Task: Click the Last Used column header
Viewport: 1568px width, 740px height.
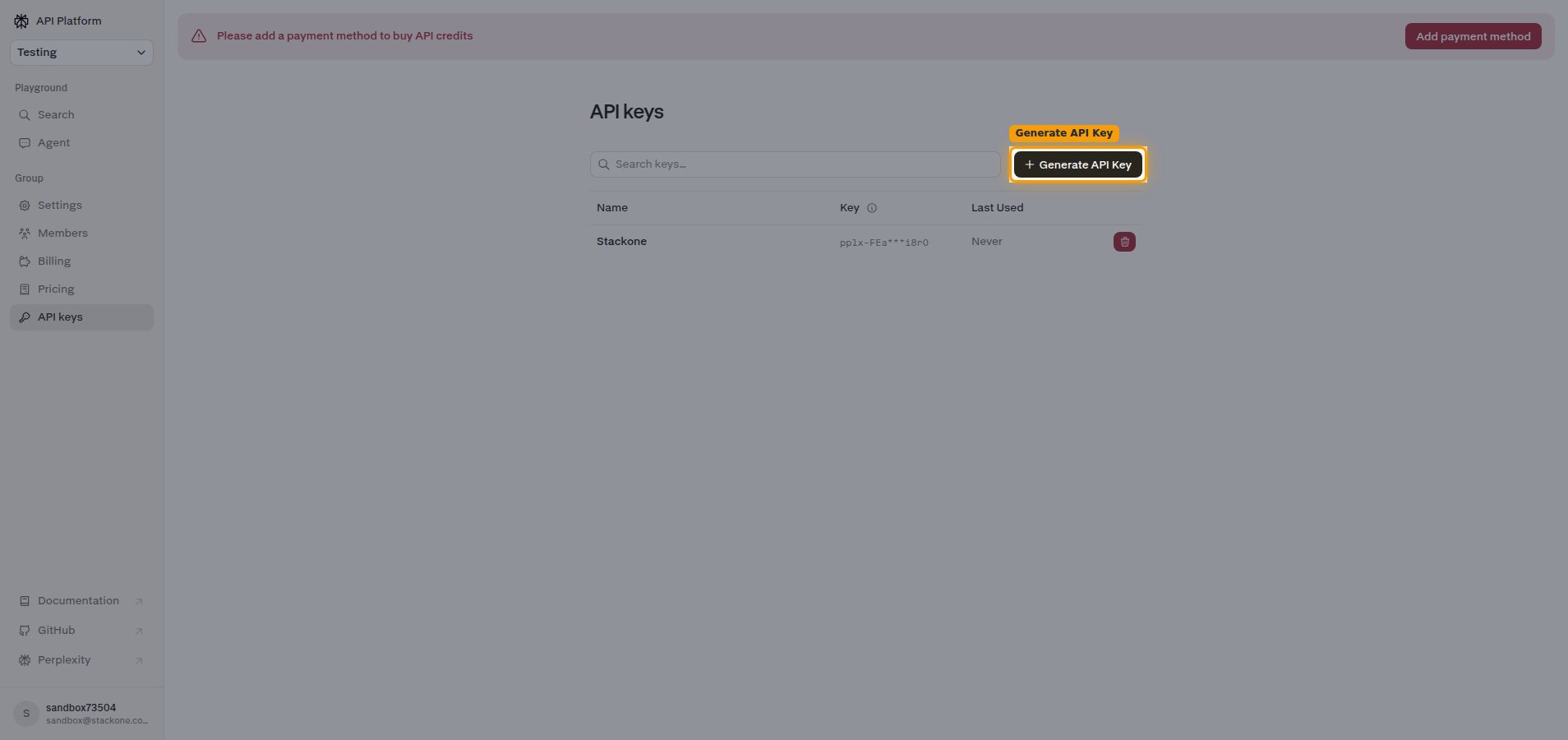Action: pos(997,208)
